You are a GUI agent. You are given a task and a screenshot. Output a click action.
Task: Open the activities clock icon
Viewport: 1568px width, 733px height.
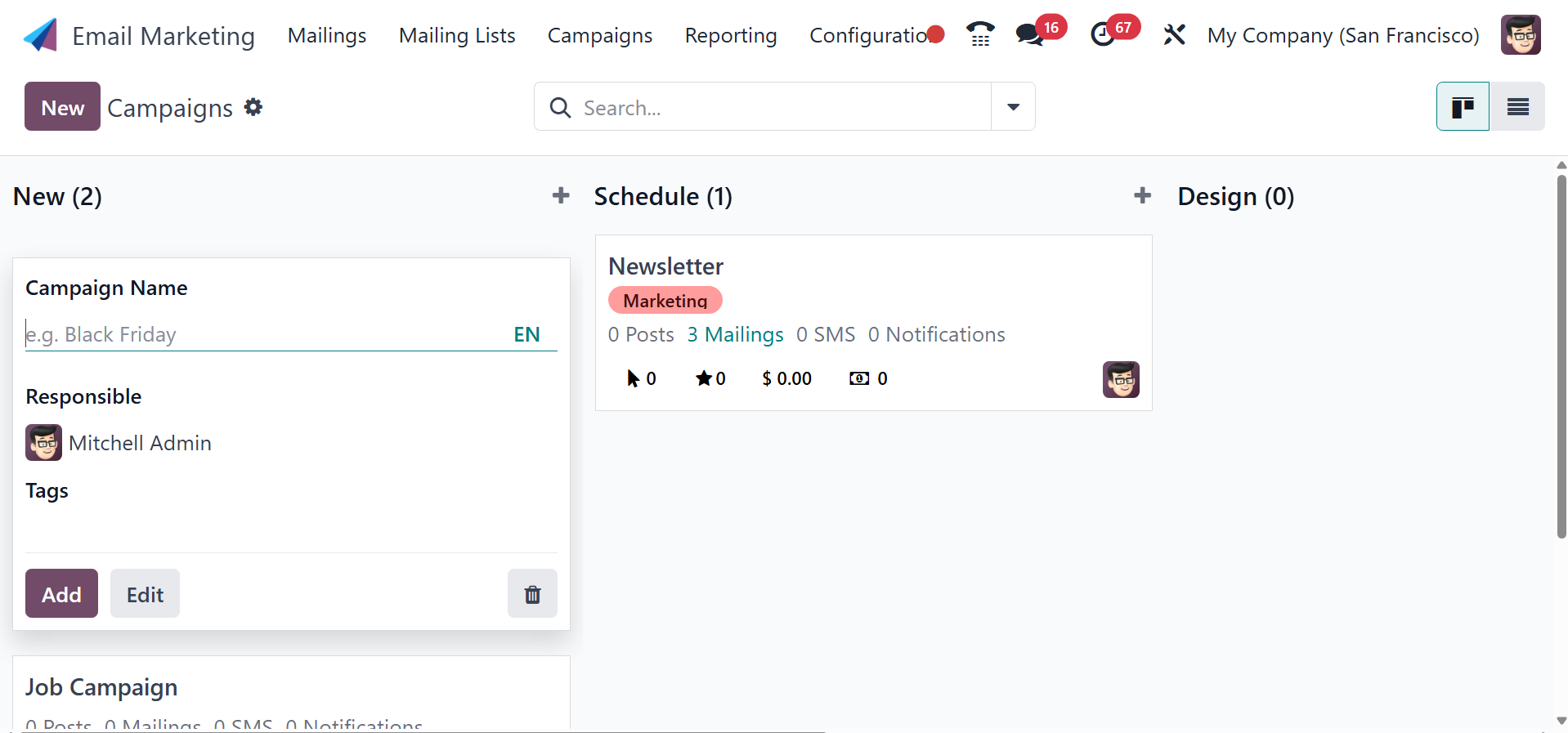tap(1103, 34)
